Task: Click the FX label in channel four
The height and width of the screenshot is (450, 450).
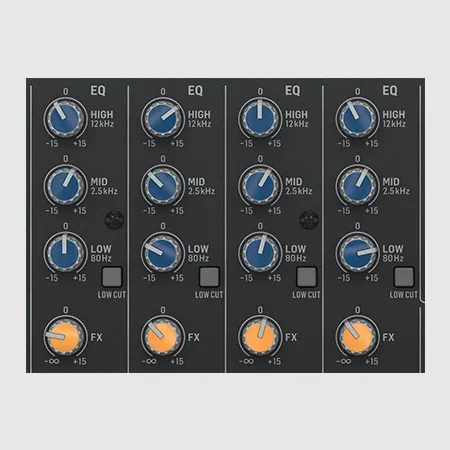Action: [389, 337]
